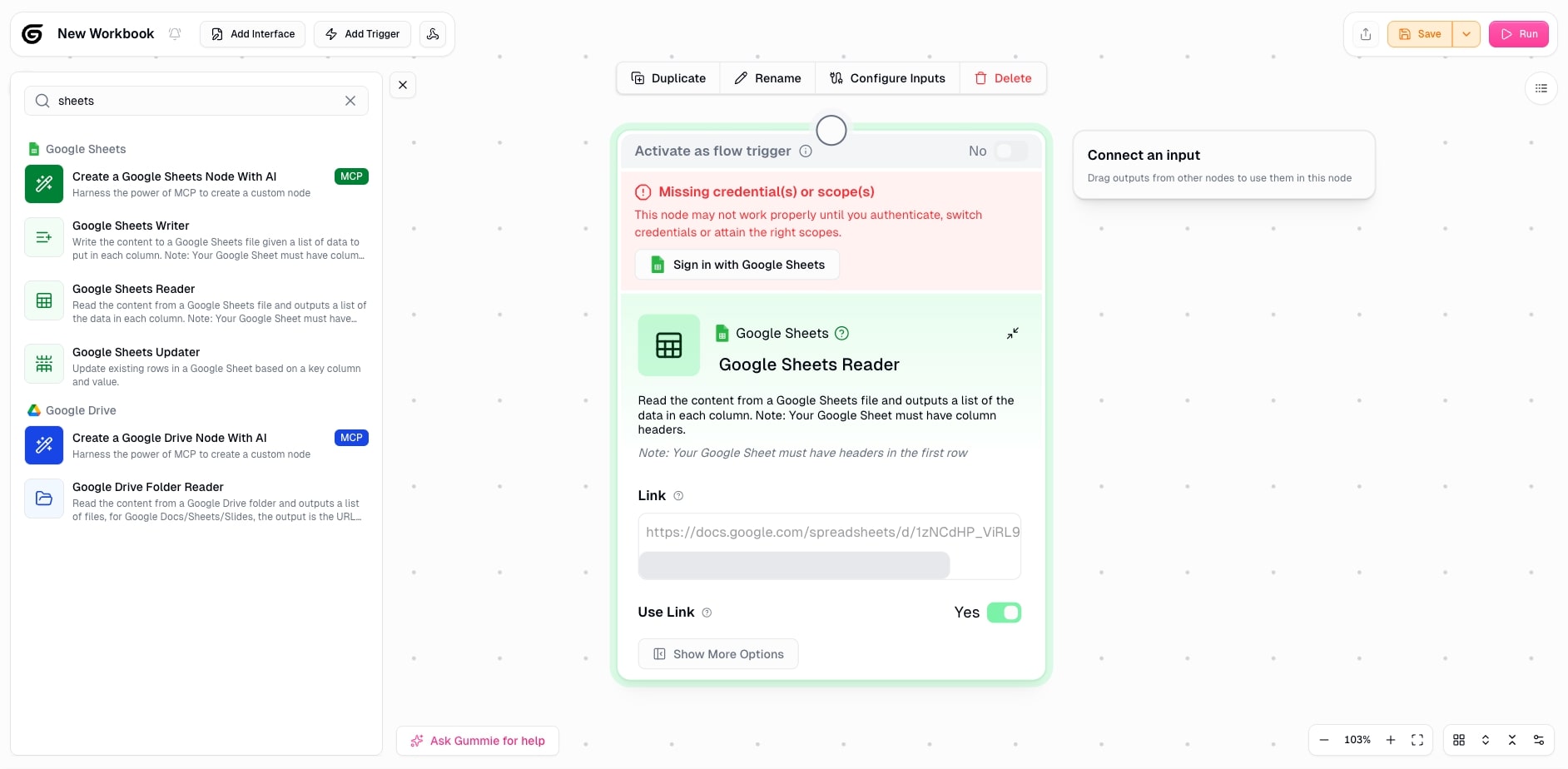Click the node's top connection circle
This screenshot has width=1568, height=769.
point(831,131)
